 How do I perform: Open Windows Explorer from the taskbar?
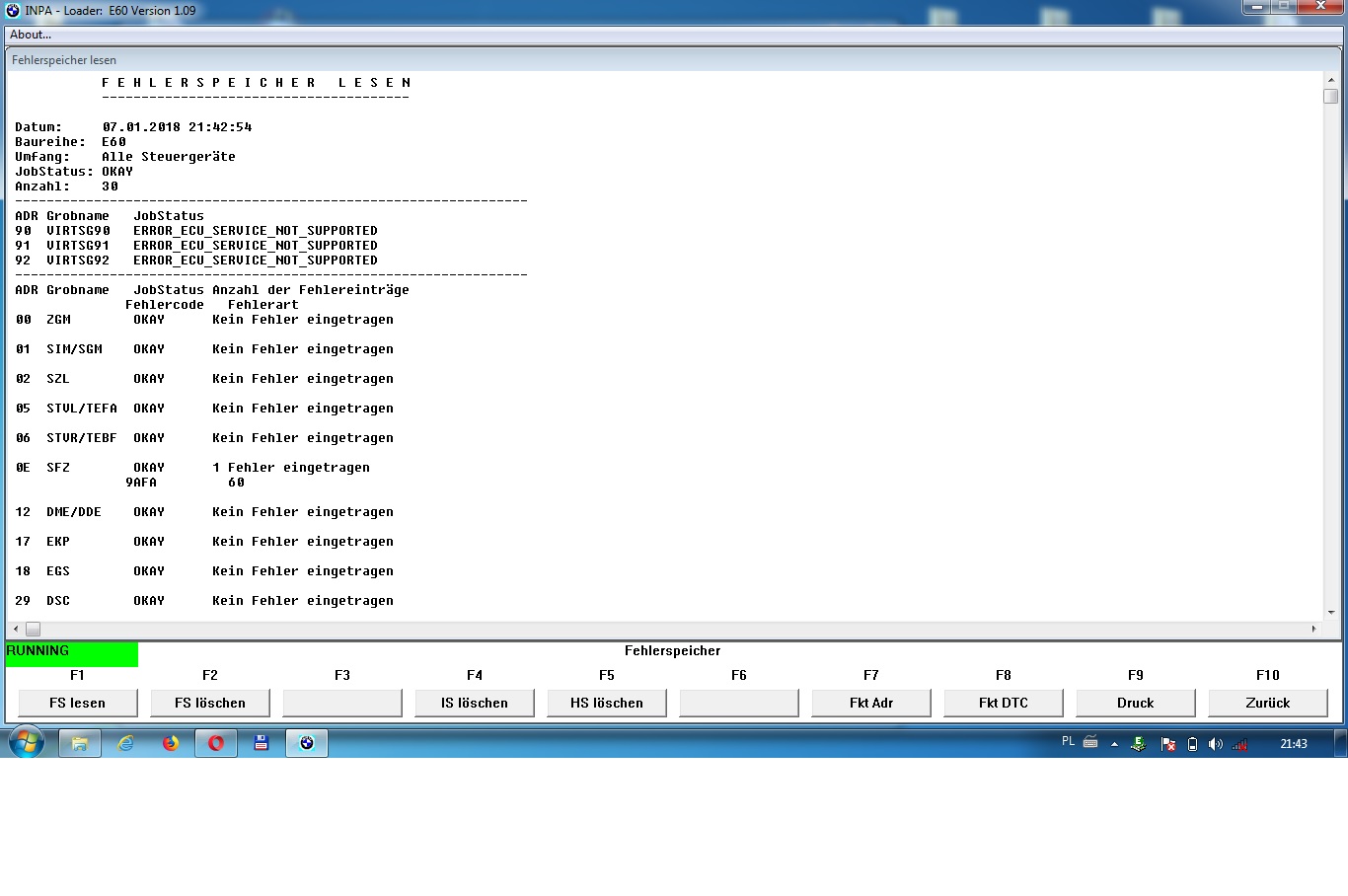(80, 743)
